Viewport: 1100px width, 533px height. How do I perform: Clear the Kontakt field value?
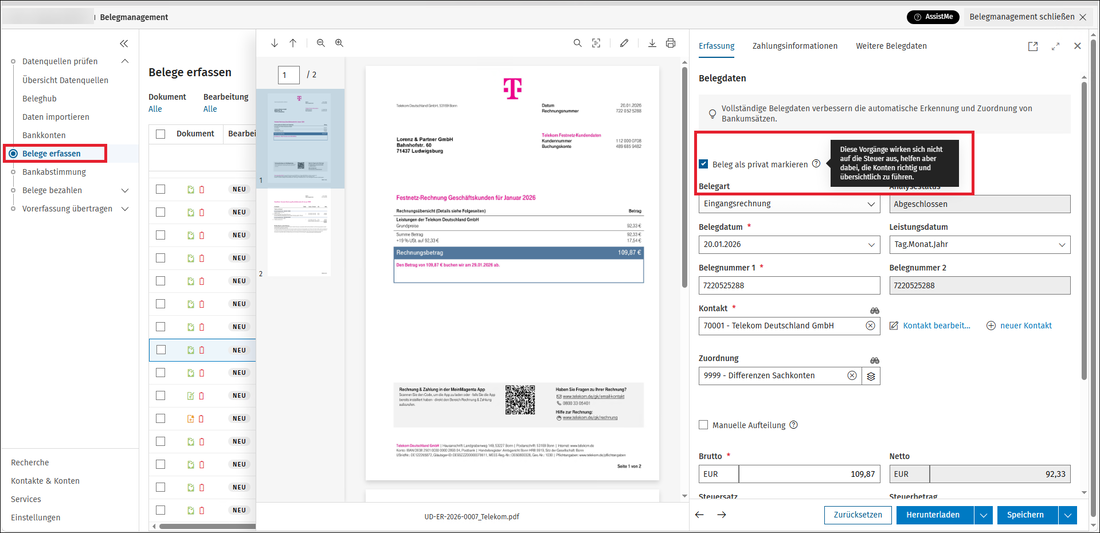pyautogui.click(x=870, y=325)
